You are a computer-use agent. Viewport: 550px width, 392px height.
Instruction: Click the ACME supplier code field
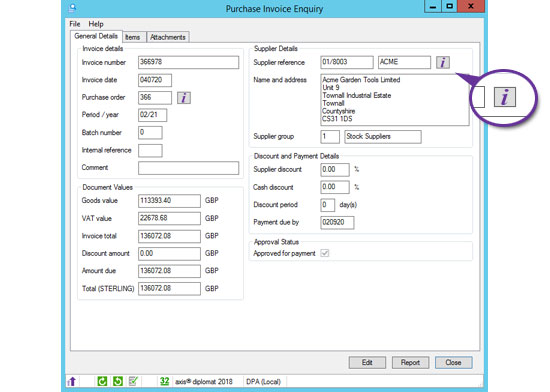point(404,62)
